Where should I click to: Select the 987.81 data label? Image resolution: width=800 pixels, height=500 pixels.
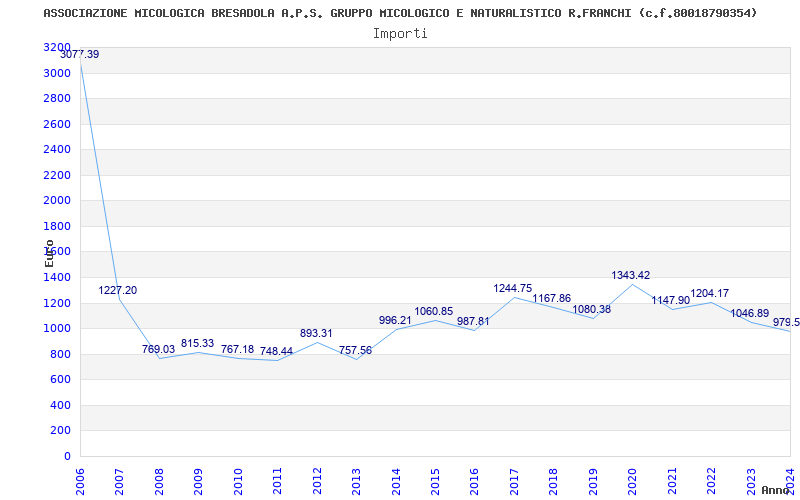click(473, 321)
